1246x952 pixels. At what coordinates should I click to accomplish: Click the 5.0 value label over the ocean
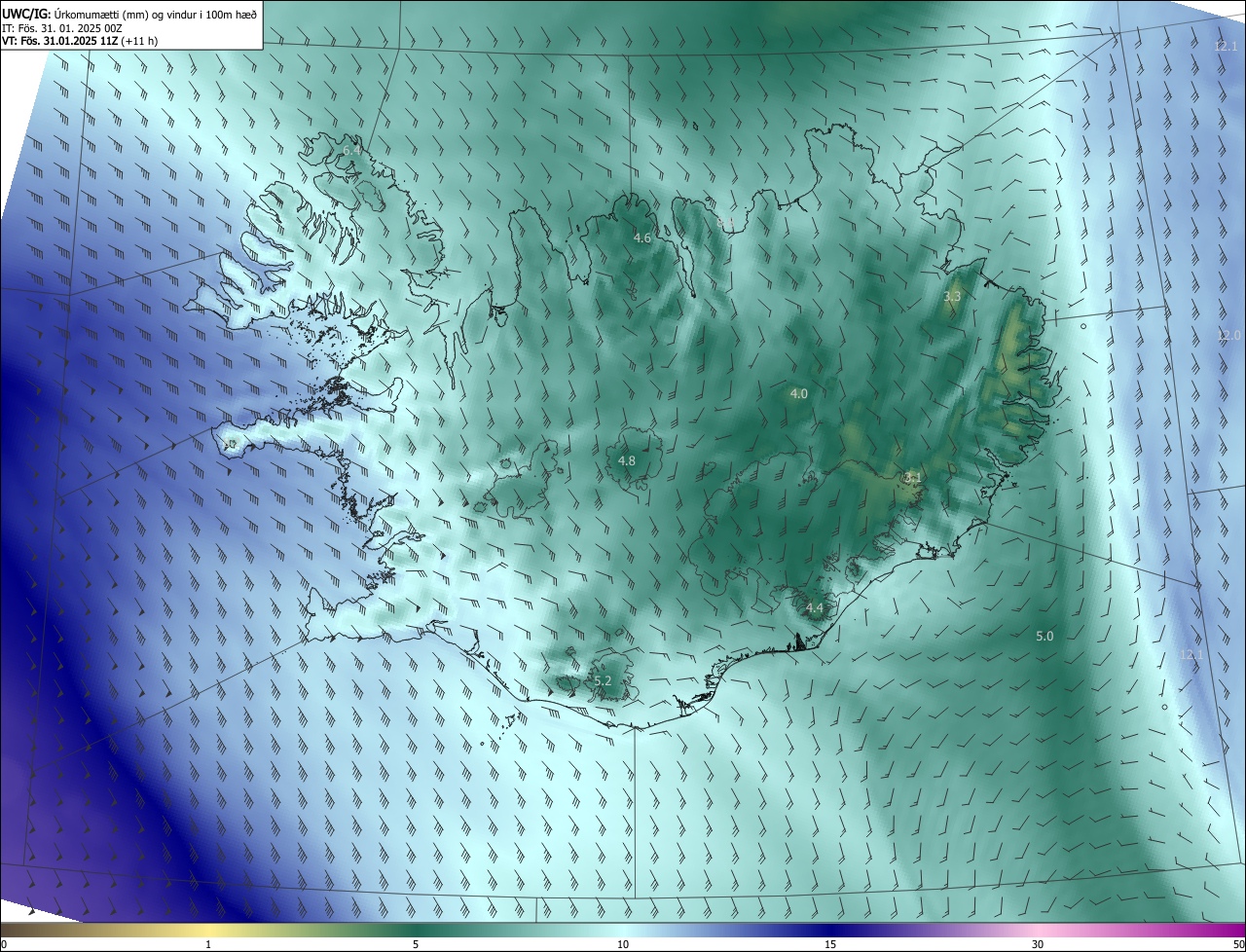[1044, 636]
